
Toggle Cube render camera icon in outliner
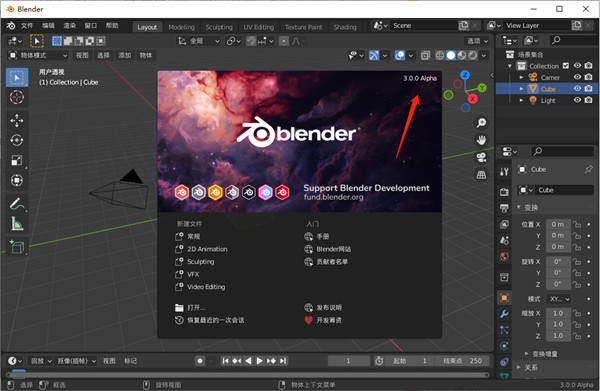click(589, 88)
